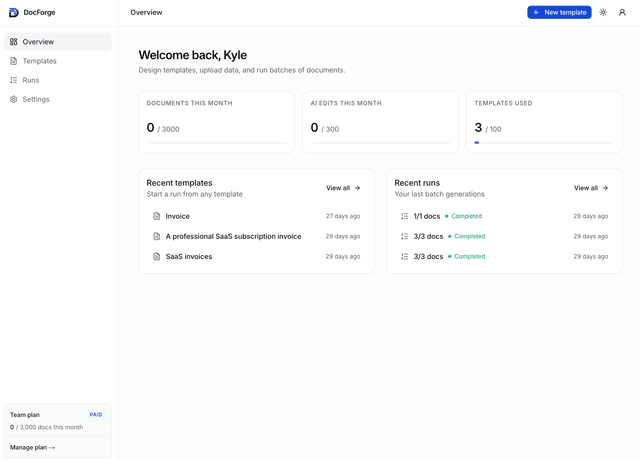Click the Welcome back, Kyle heading
This screenshot has height=460, width=640.
click(x=193, y=55)
